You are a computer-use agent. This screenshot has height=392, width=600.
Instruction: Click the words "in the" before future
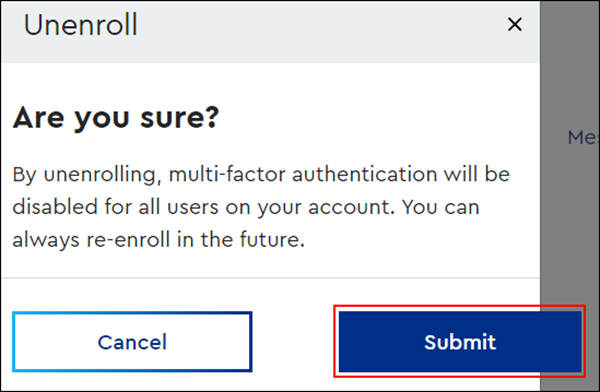[x=205, y=240]
